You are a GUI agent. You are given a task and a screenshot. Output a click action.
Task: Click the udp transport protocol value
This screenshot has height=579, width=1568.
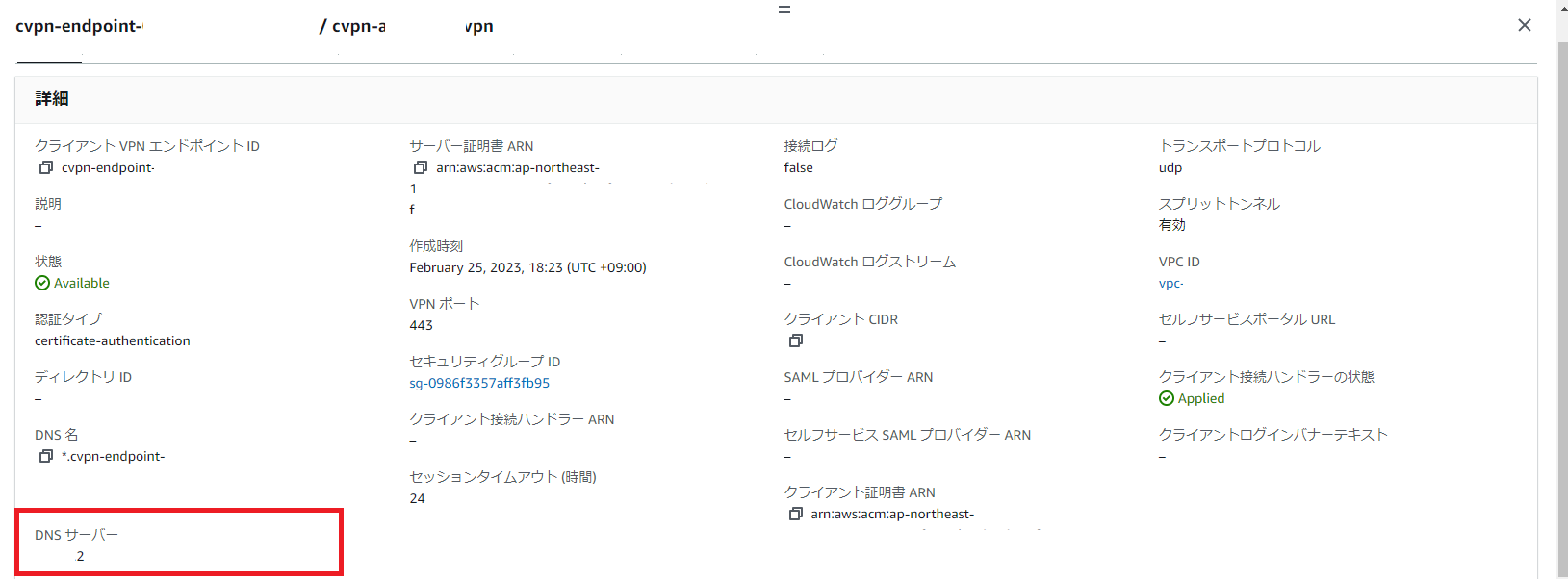point(1170,168)
